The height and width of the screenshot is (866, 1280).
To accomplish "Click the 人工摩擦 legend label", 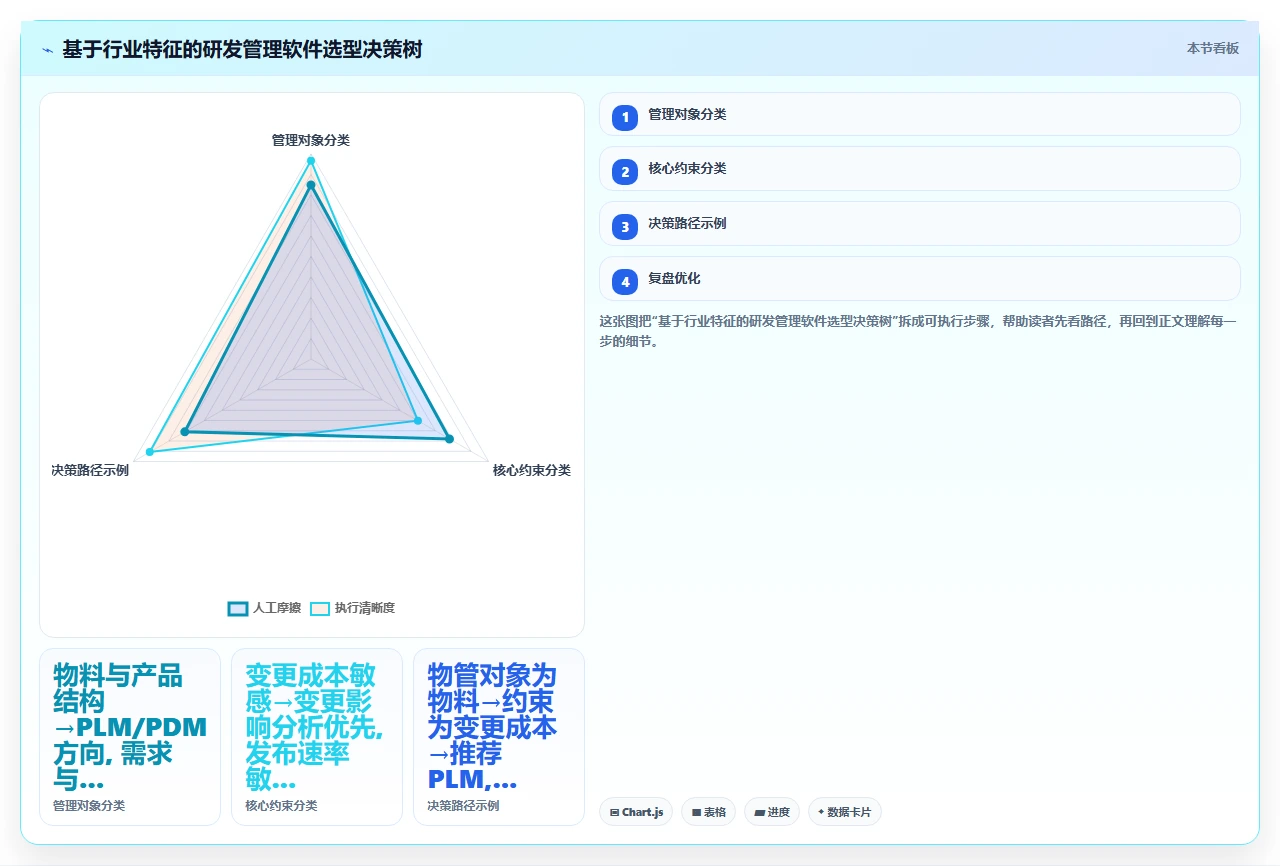I will pos(277,608).
